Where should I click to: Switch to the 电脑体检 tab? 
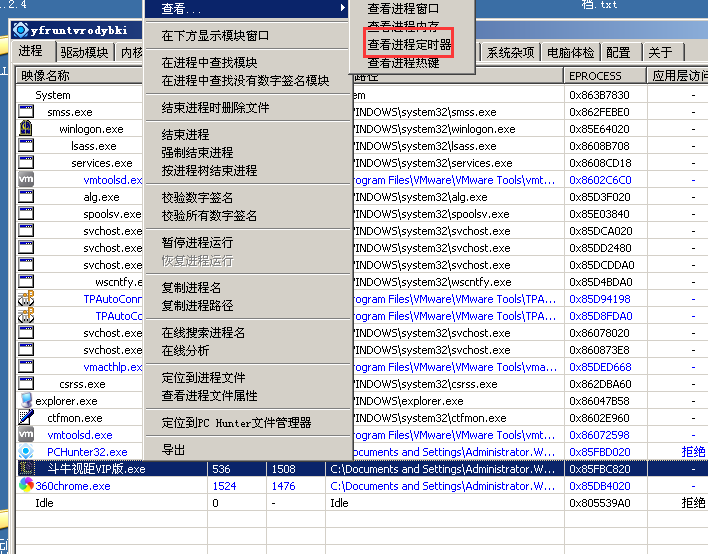(x=571, y=52)
